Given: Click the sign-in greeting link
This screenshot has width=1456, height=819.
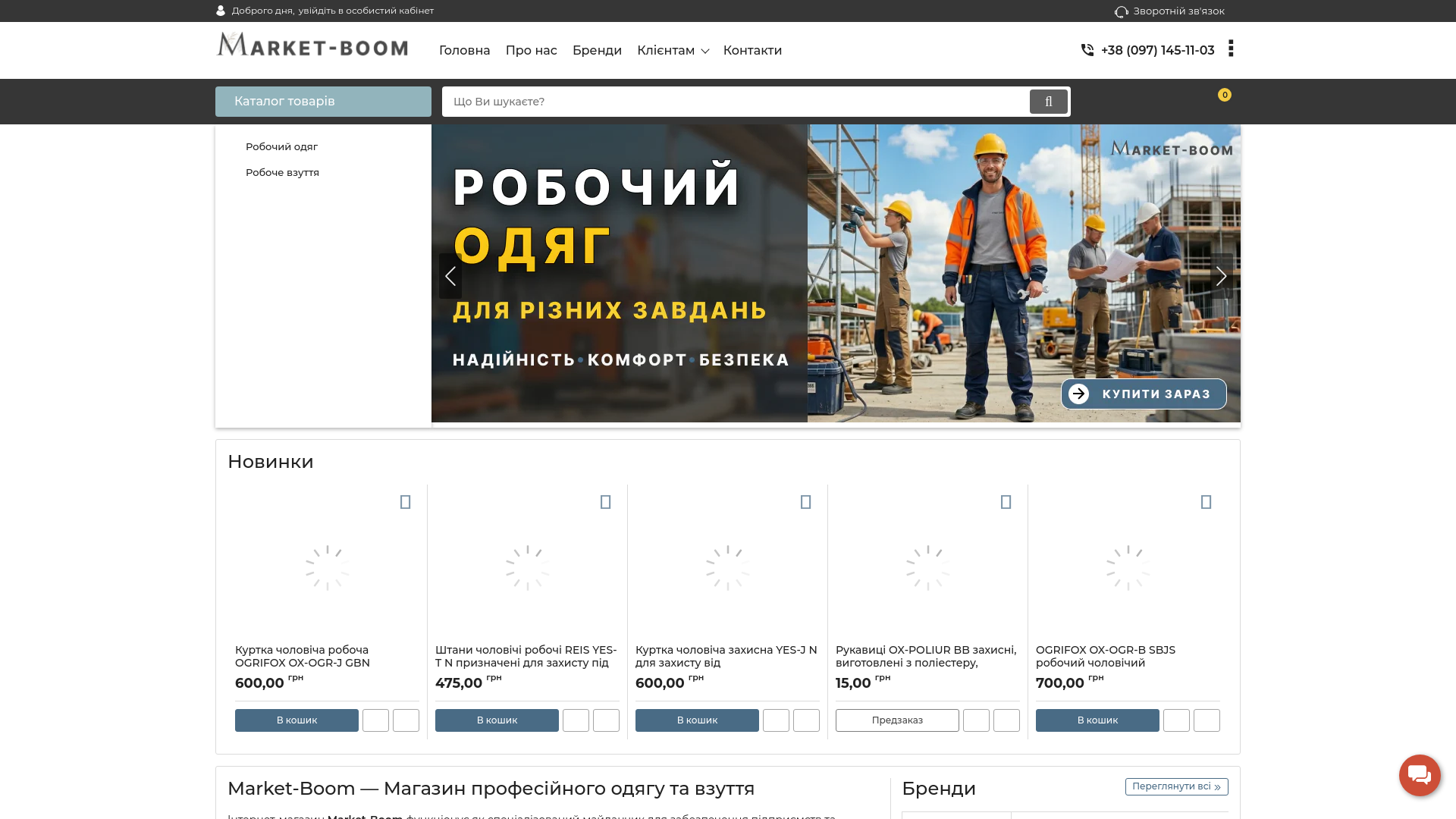Looking at the screenshot, I should (333, 11).
